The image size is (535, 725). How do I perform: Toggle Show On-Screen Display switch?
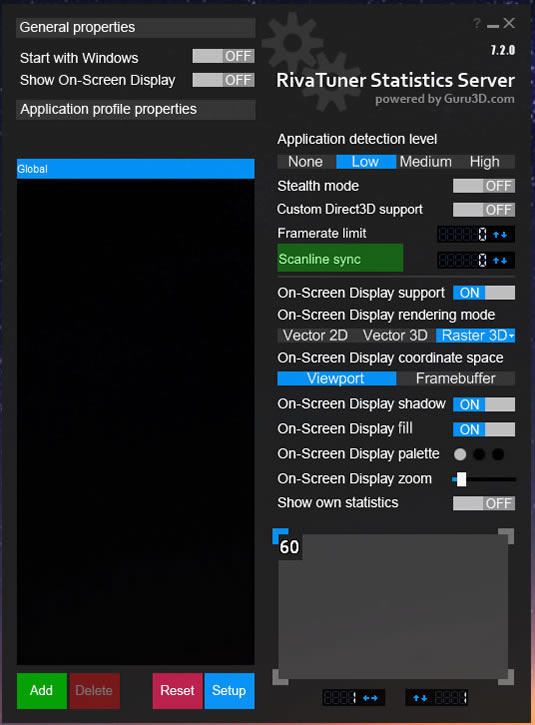point(223,80)
